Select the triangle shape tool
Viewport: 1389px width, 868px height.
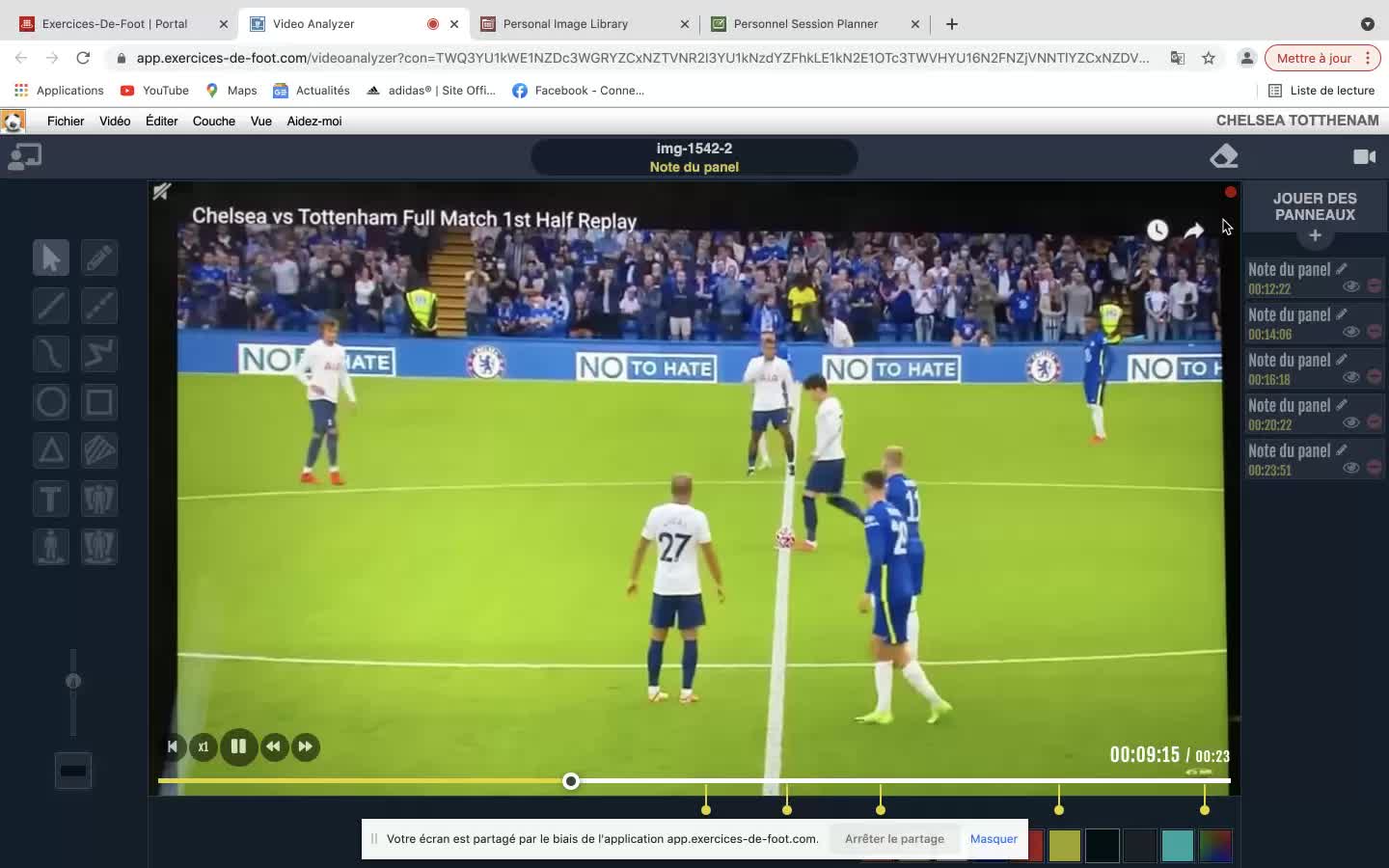[51, 450]
